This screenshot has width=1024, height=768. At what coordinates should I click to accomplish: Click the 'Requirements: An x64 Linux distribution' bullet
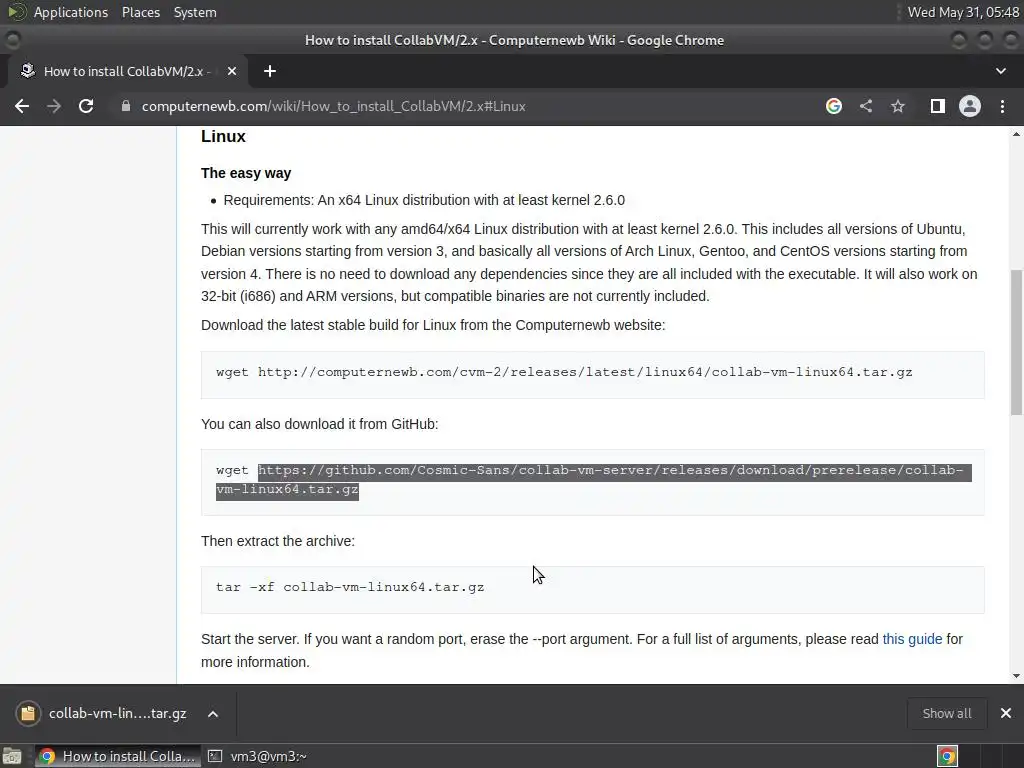(424, 200)
